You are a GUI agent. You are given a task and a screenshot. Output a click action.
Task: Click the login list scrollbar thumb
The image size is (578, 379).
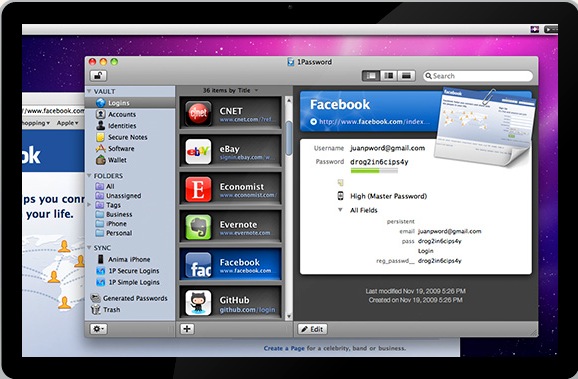289,138
